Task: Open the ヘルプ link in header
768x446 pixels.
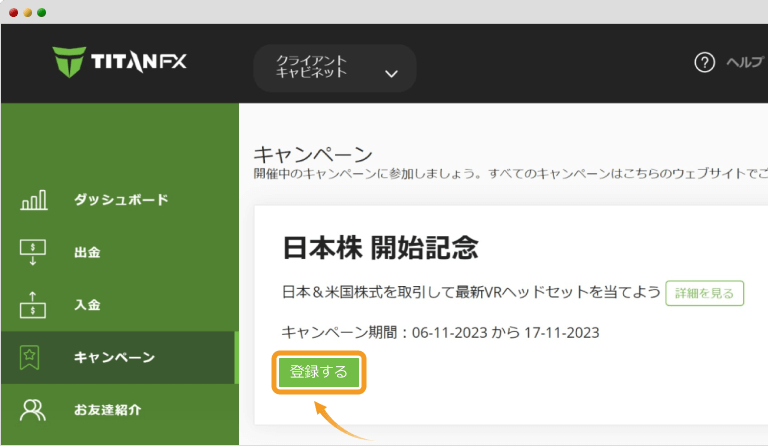Action: (x=744, y=63)
